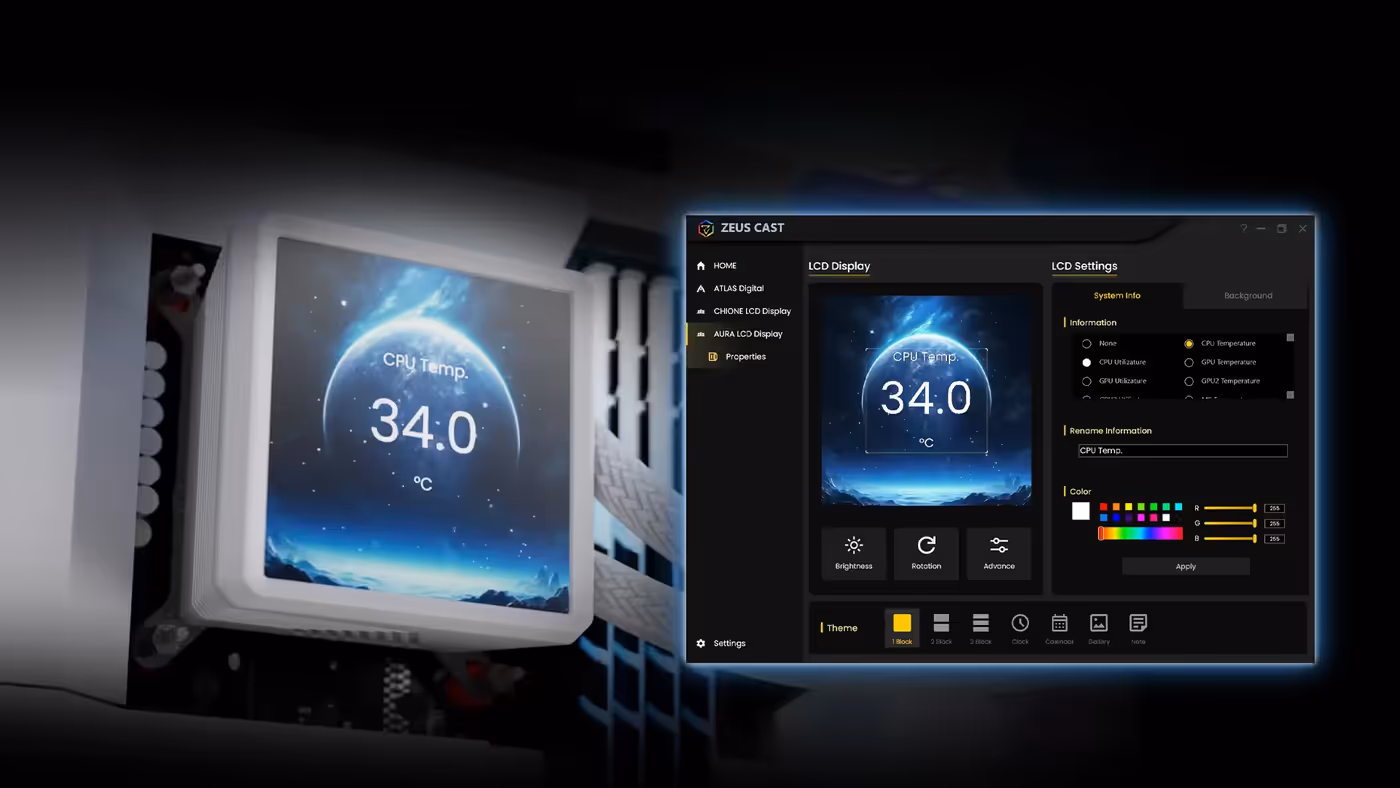Screen dimensions: 1400x788
Task: Choose the 2 Block theme
Action: tap(941, 628)
